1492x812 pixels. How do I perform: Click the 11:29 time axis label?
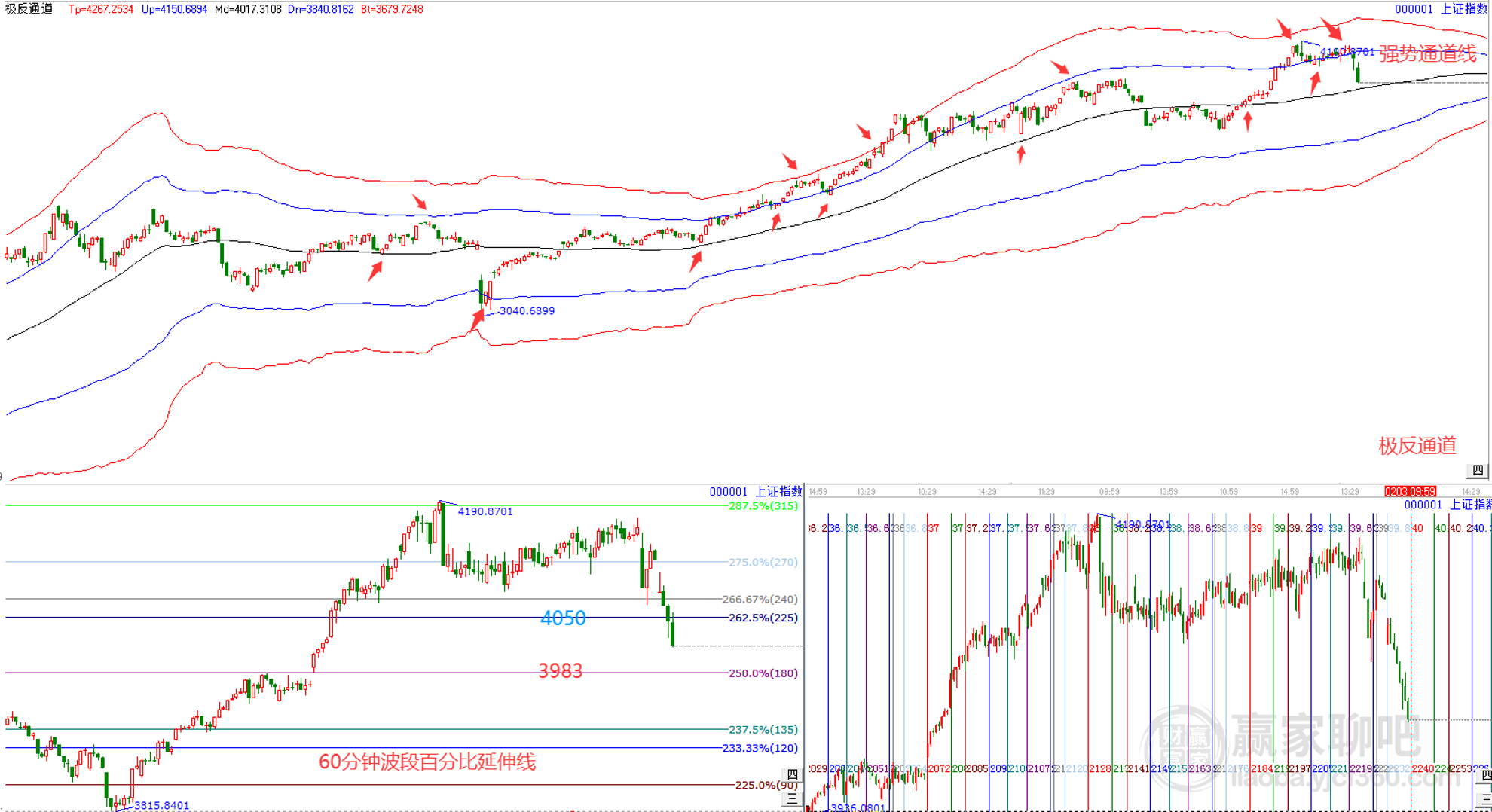point(1046,492)
